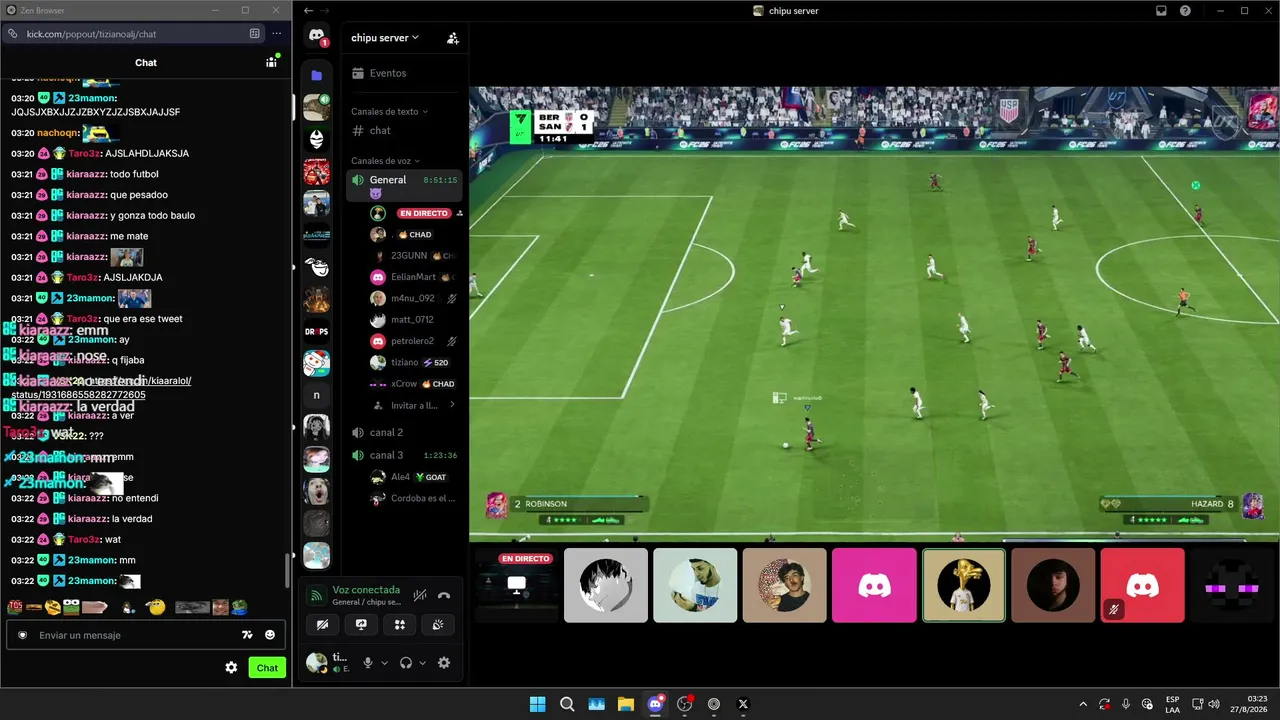Image resolution: width=1280 pixels, height=720 pixels.
Task: Disconnect from voice with hang-up icon
Action: point(444,595)
